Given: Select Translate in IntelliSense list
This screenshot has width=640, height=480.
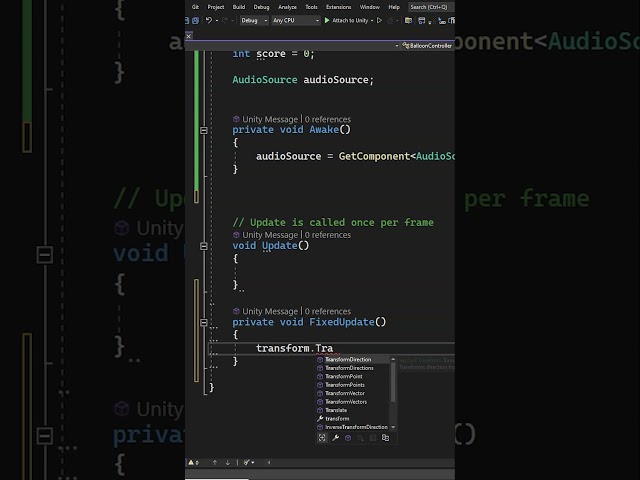Looking at the screenshot, I should click(353, 410).
